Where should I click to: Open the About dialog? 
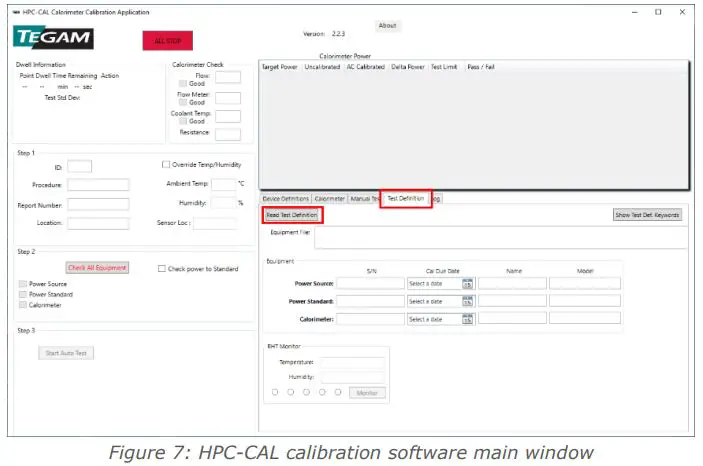coord(387,26)
